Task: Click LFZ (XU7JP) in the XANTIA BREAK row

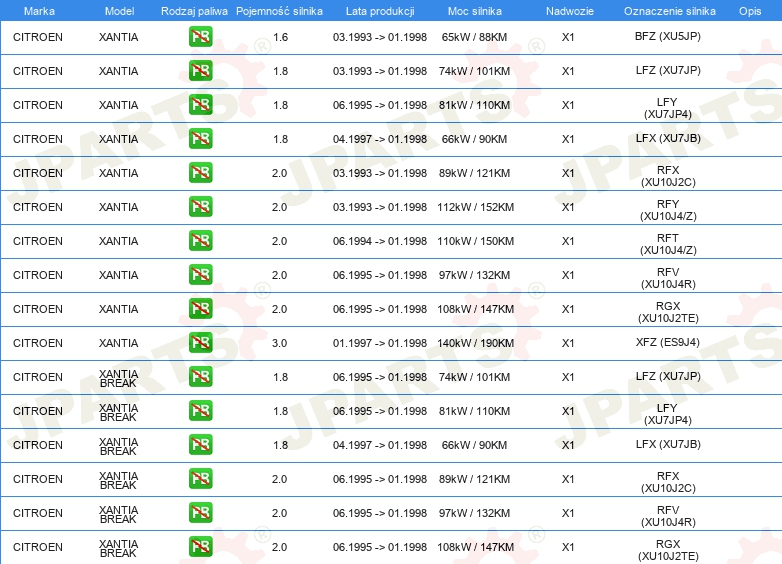Action: coord(668,376)
